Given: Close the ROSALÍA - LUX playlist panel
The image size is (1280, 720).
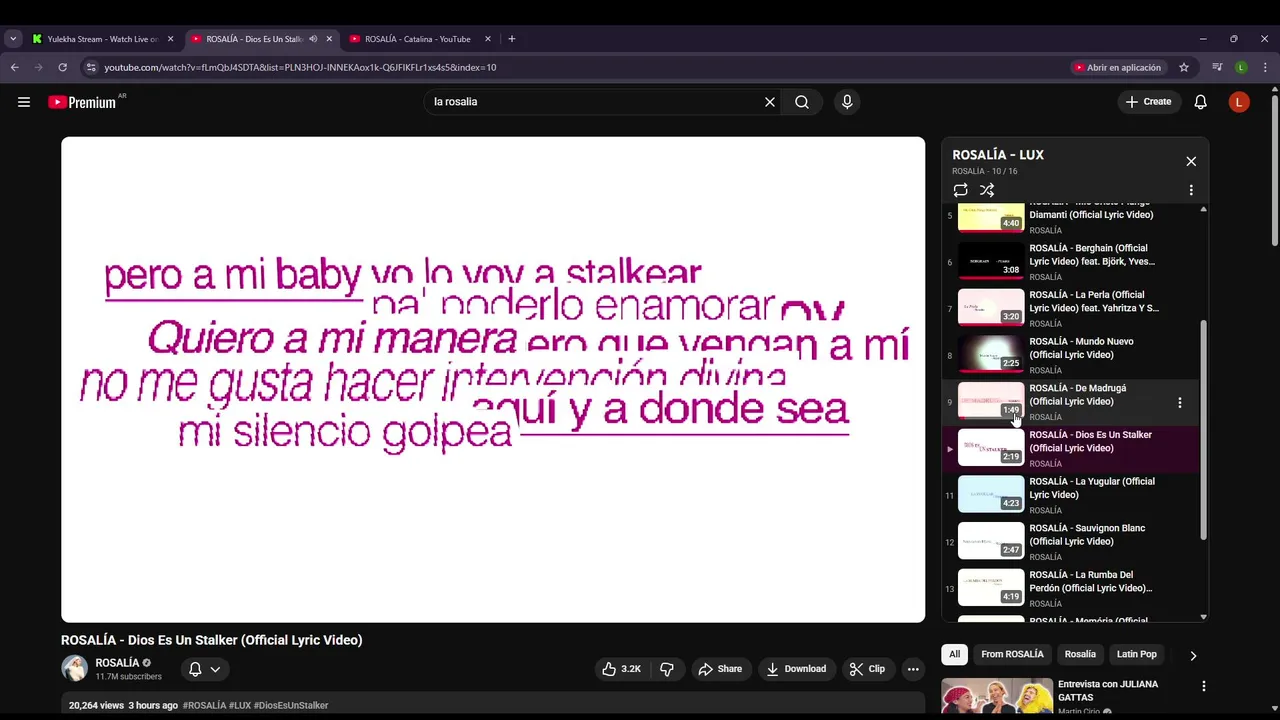Looking at the screenshot, I should (x=1191, y=161).
